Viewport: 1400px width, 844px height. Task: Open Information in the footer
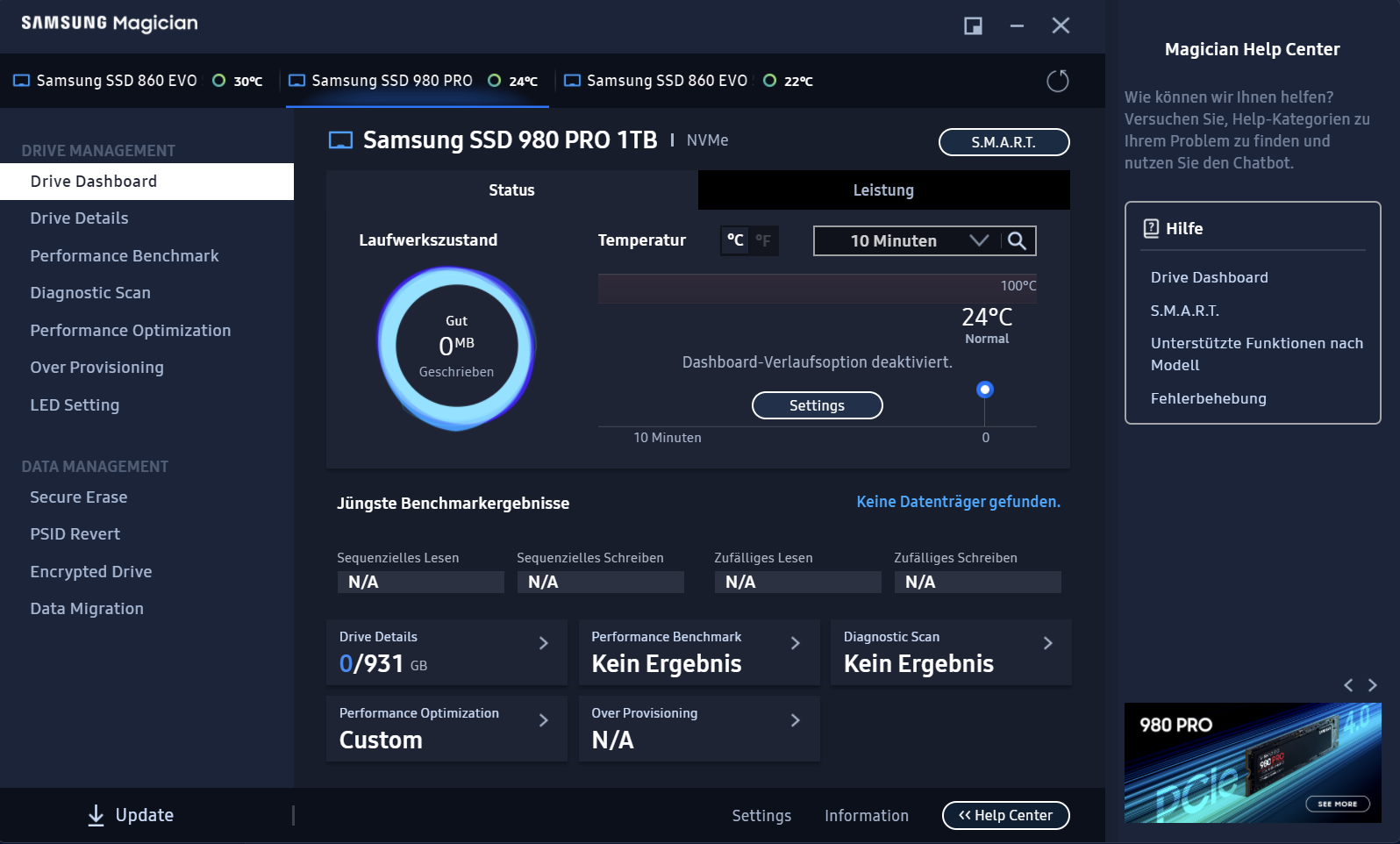pyautogui.click(x=867, y=816)
